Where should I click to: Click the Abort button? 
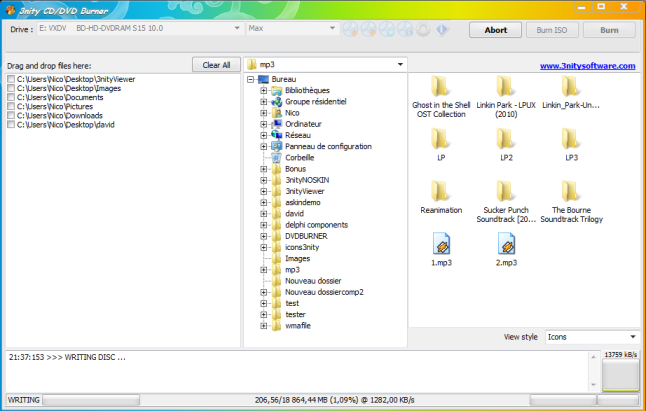click(495, 30)
